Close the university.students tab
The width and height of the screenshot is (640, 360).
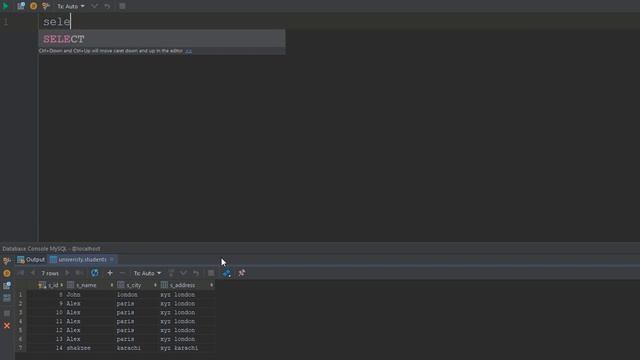111,260
